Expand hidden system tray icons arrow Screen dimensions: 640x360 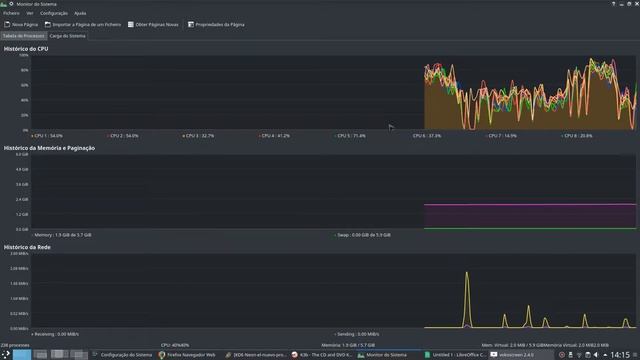(605, 355)
